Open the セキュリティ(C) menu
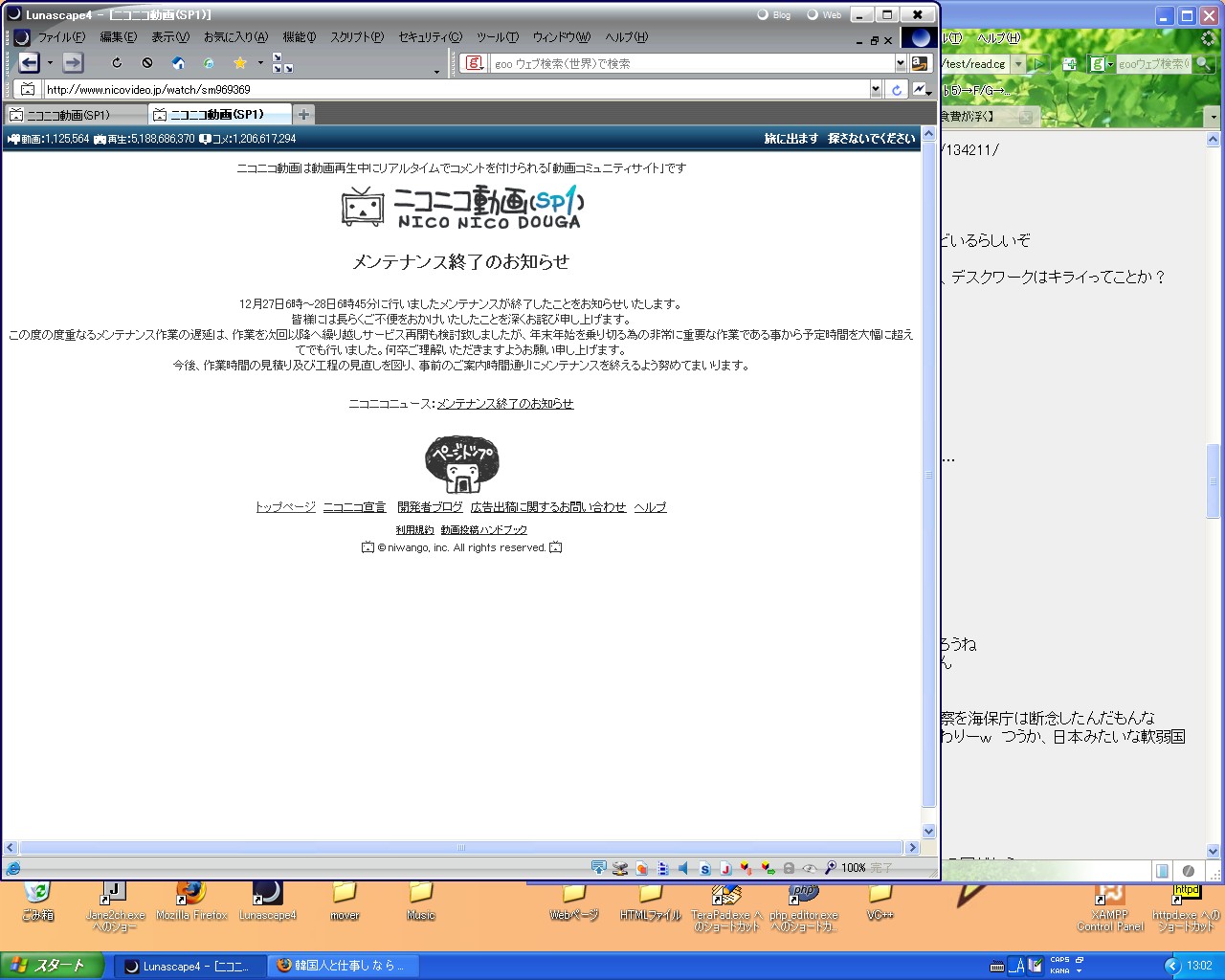 [x=430, y=37]
